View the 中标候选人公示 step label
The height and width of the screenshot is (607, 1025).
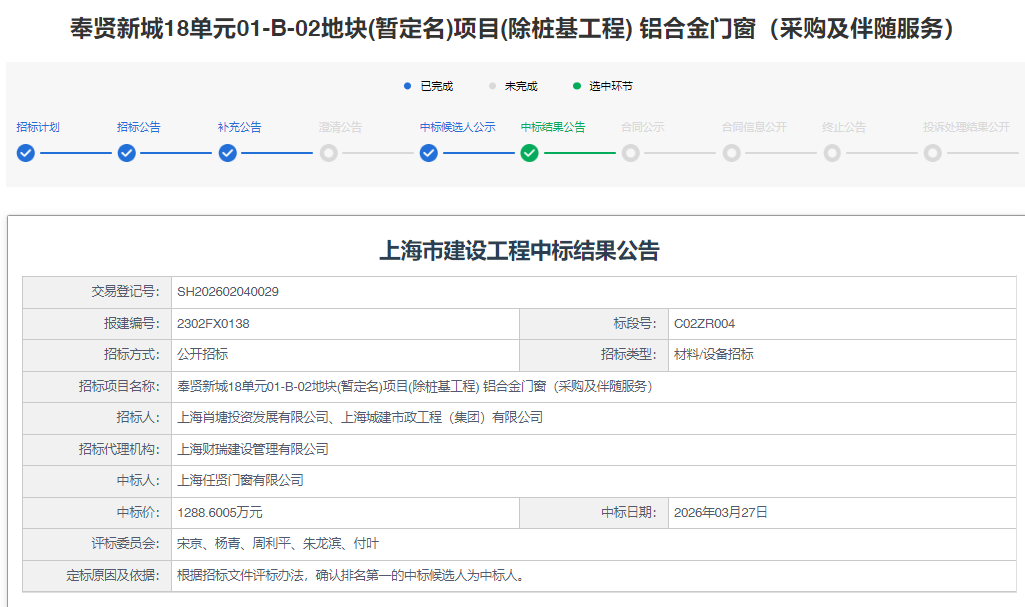[458, 127]
